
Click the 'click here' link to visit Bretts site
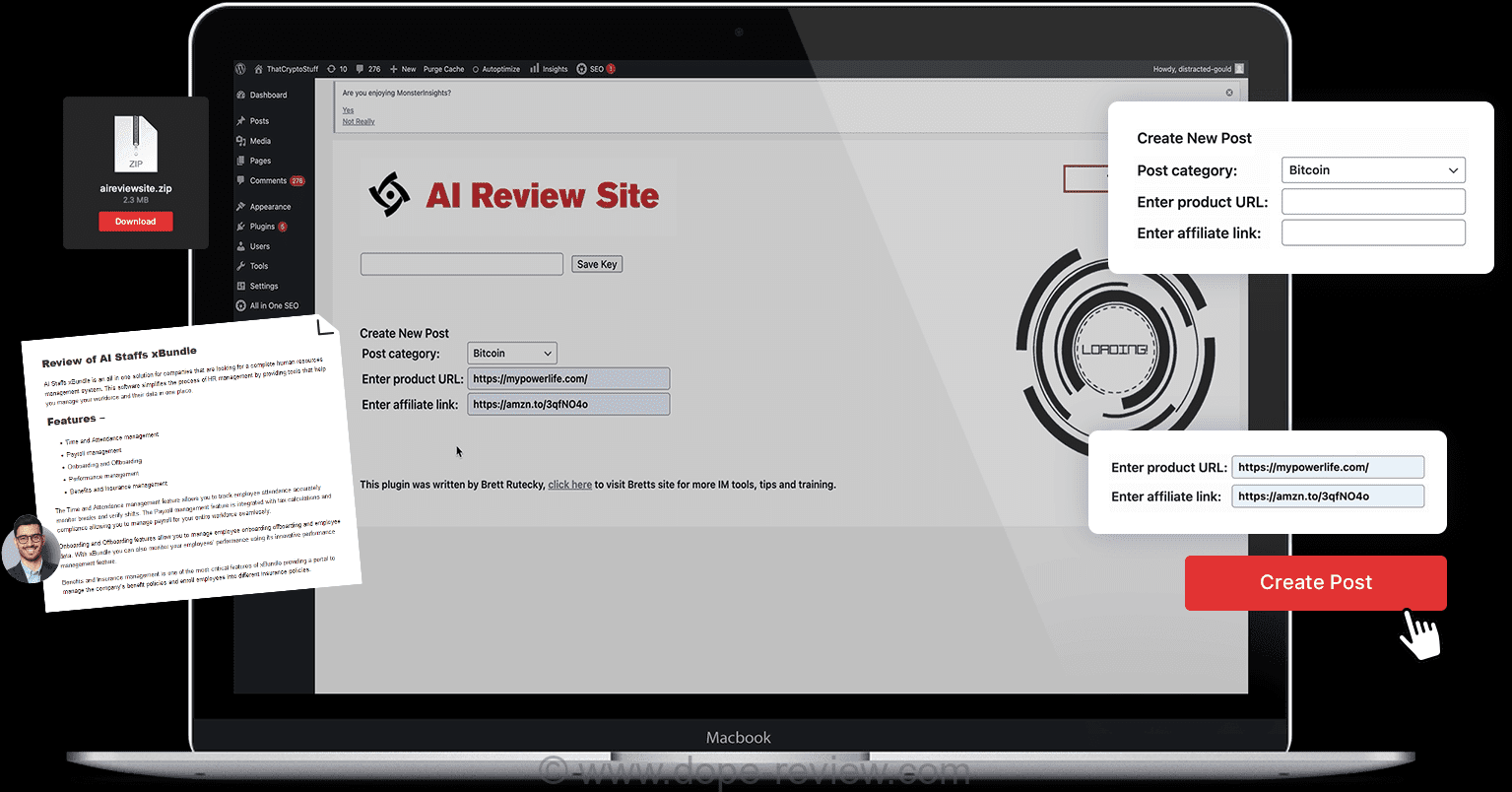[x=569, y=485]
